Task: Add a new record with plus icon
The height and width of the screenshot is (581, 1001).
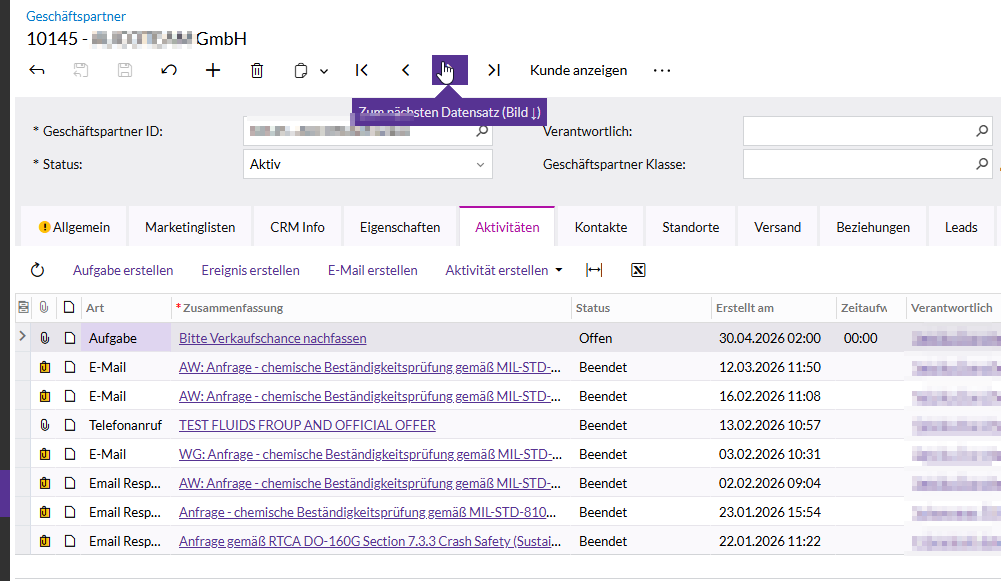Action: tap(213, 70)
